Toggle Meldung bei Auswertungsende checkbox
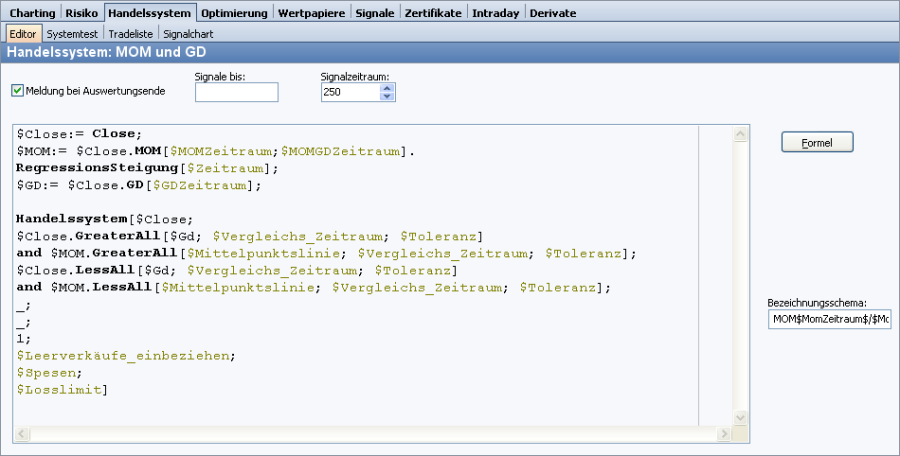The width and height of the screenshot is (900, 456). 17,91
